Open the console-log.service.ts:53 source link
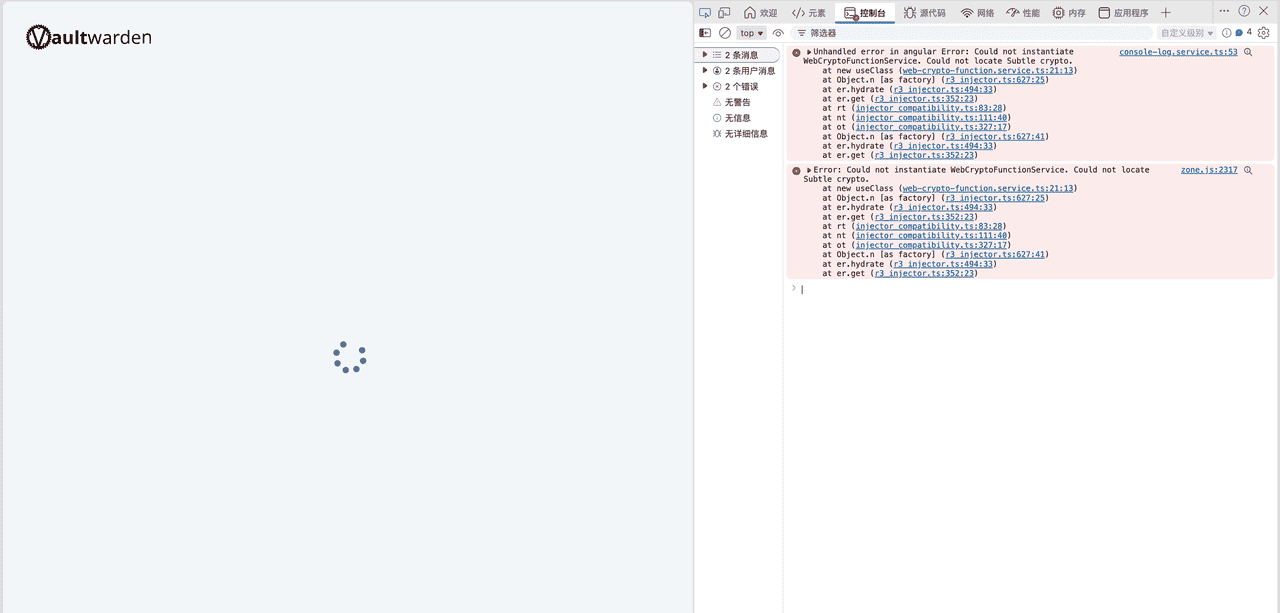This screenshot has height=613, width=1280. [1178, 52]
